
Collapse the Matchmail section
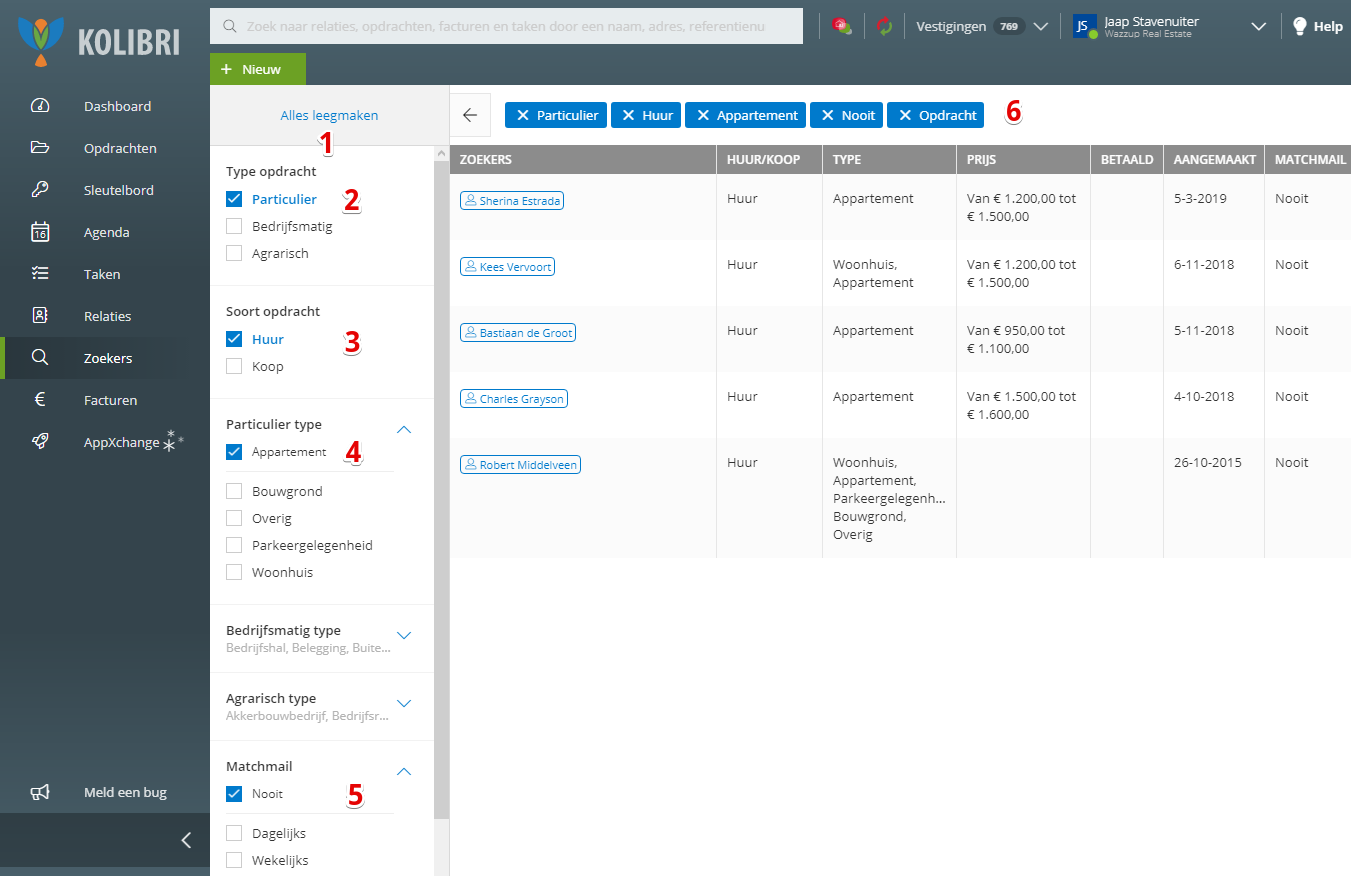[404, 771]
